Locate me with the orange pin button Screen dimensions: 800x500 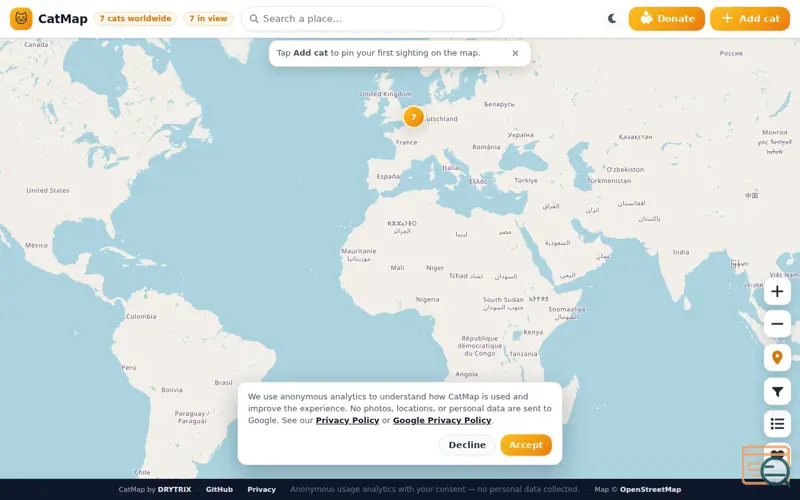pyautogui.click(x=777, y=357)
